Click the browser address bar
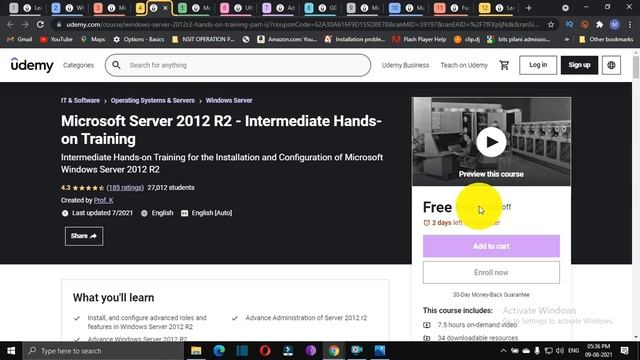This screenshot has width=640, height=360. pyautogui.click(x=302, y=24)
